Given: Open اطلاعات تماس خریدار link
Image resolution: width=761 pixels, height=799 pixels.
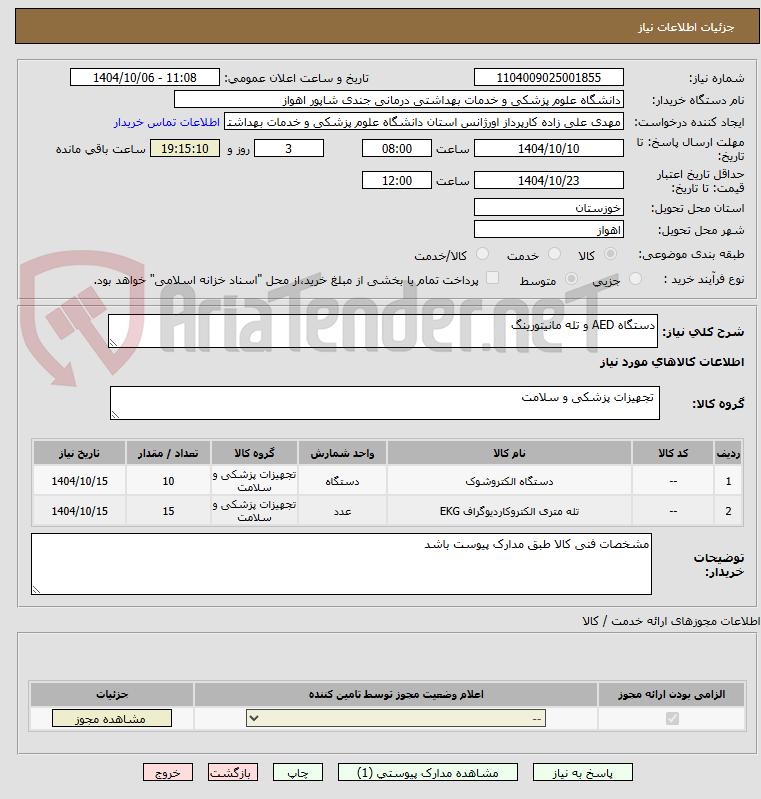Looking at the screenshot, I should pyautogui.click(x=167, y=122).
